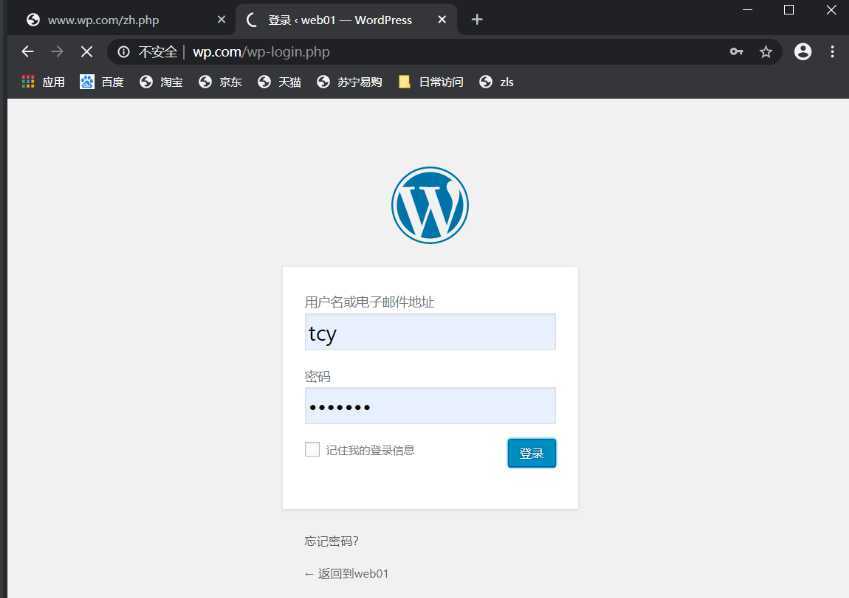Close the Chrome window
Image resolution: width=849 pixels, height=598 pixels.
click(x=831, y=10)
